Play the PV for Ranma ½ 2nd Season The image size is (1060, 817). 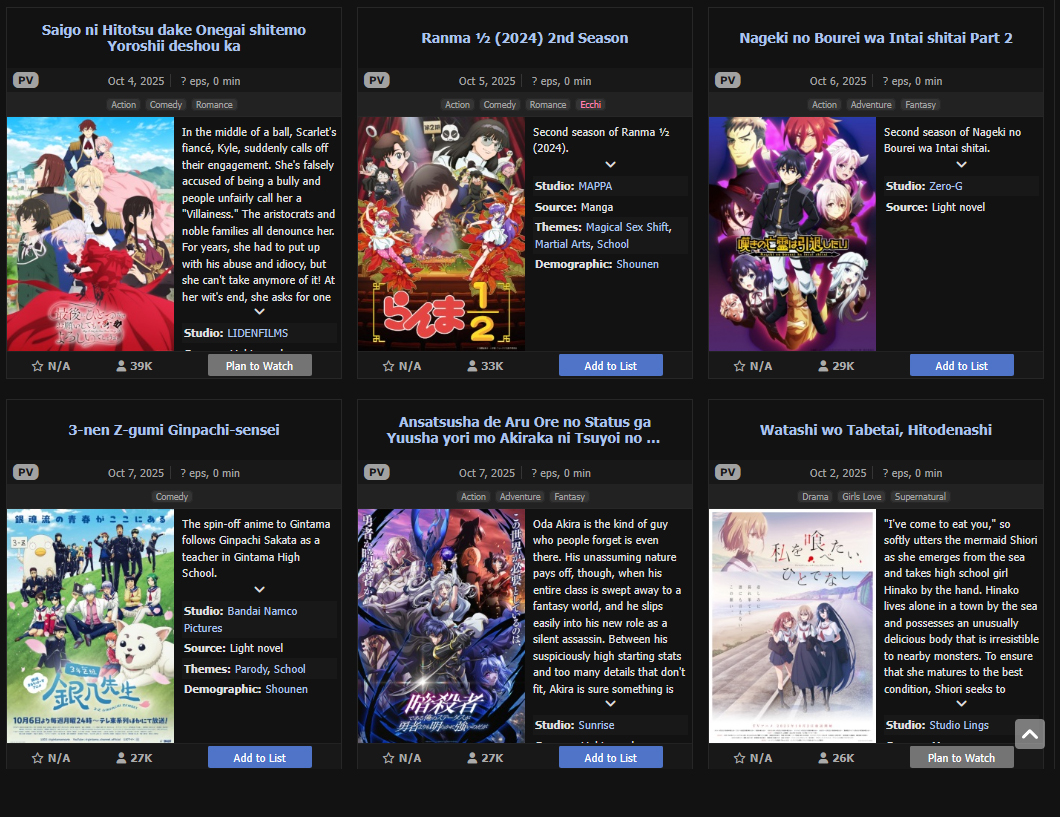coord(377,80)
